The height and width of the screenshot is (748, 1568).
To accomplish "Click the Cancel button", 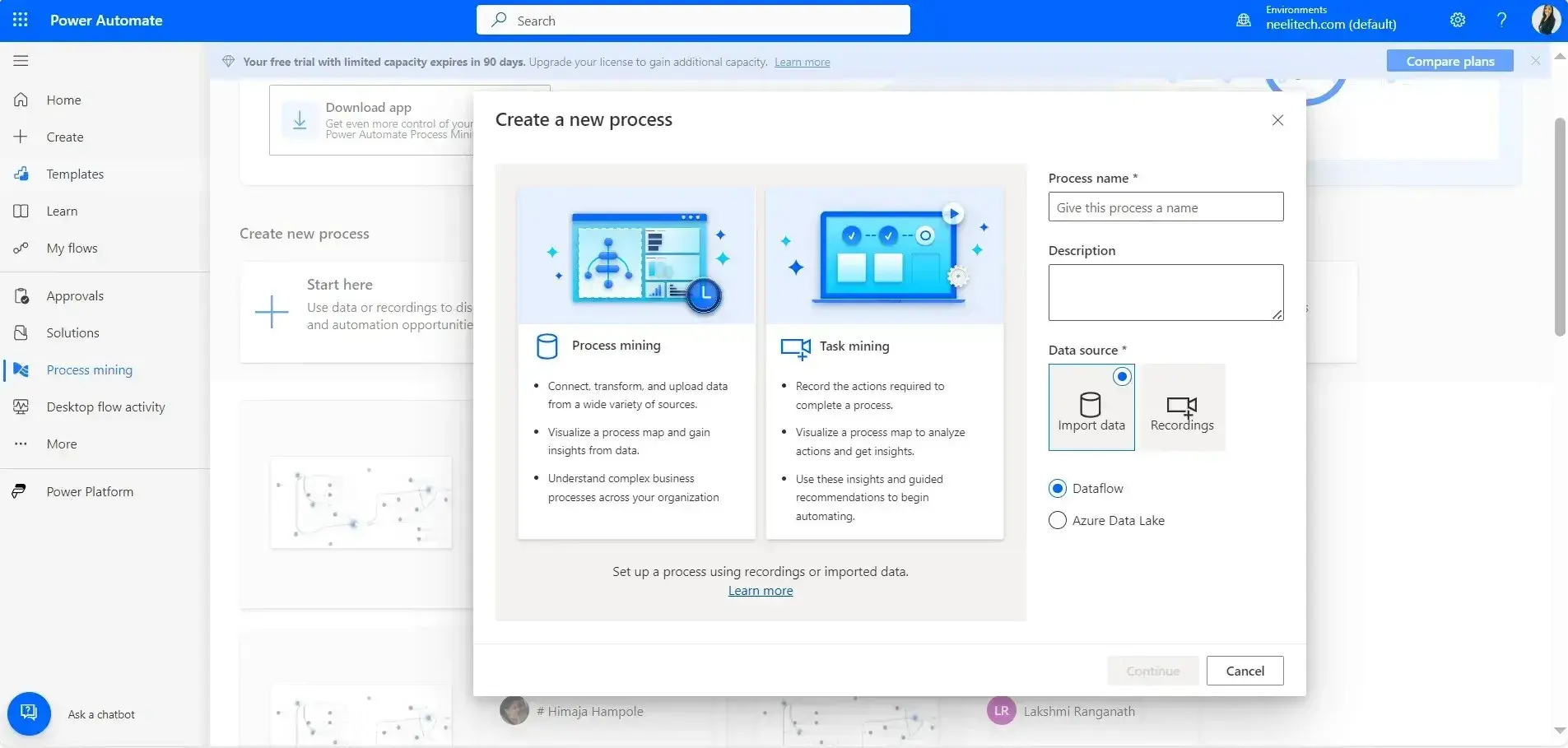I will point(1245,671).
